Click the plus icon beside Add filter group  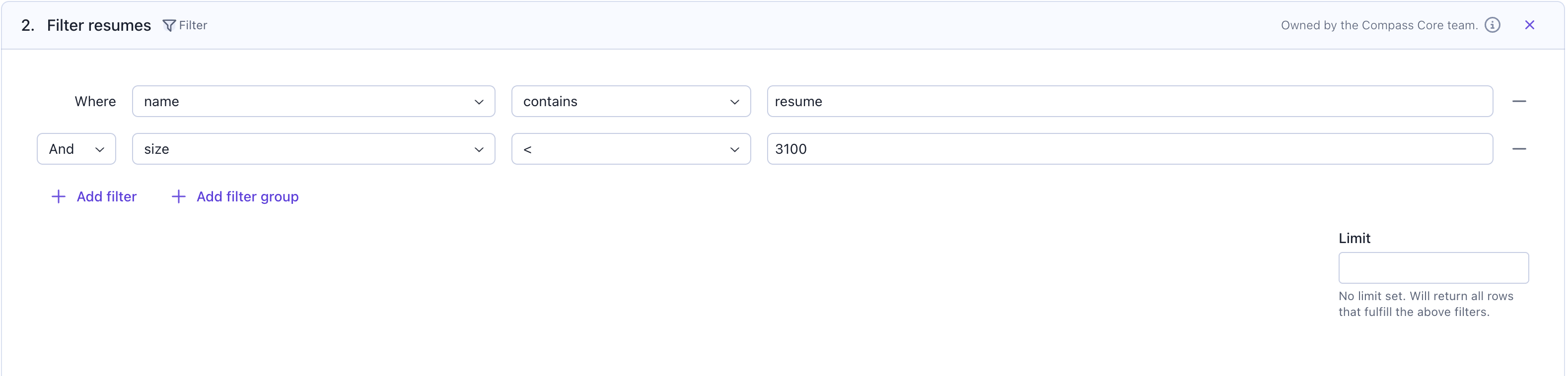pos(178,196)
